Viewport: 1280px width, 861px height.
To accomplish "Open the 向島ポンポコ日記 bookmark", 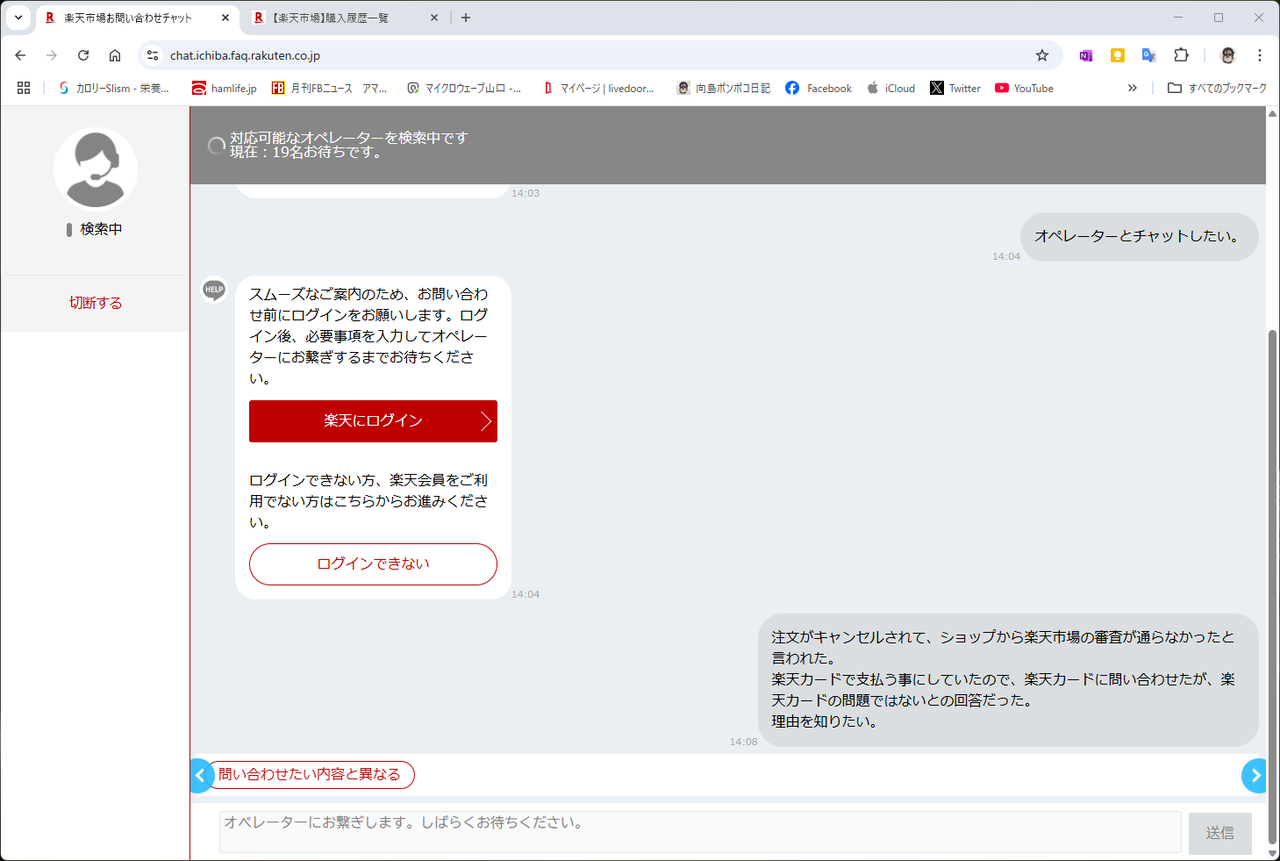I will pos(723,88).
